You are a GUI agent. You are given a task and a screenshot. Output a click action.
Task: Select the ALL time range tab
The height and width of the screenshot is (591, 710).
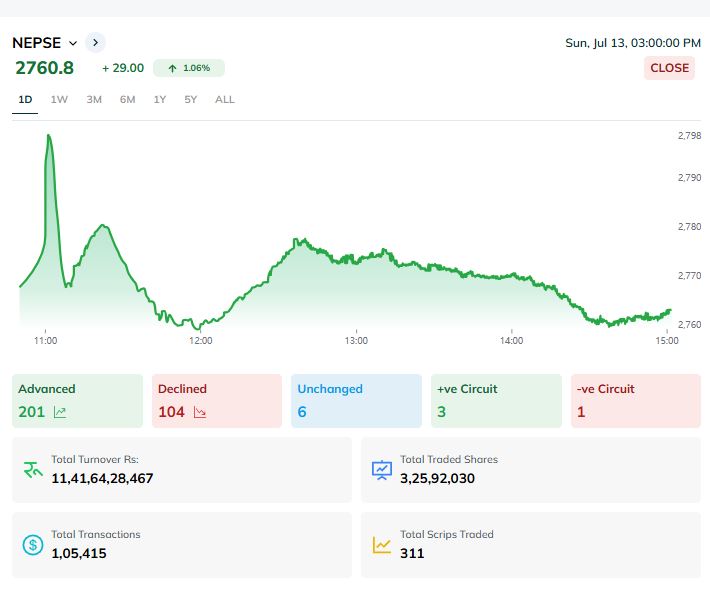225,100
